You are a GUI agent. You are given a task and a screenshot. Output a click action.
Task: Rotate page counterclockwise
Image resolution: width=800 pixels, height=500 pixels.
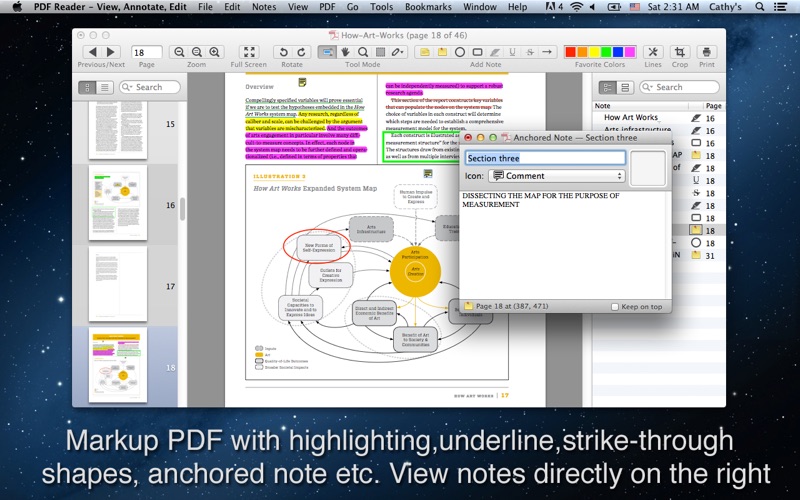[x=283, y=52]
